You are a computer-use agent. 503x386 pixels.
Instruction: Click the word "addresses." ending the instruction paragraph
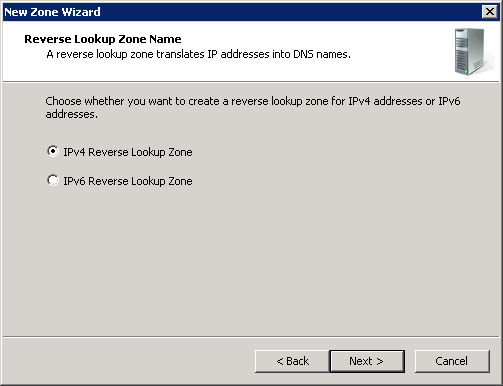[x=72, y=114]
